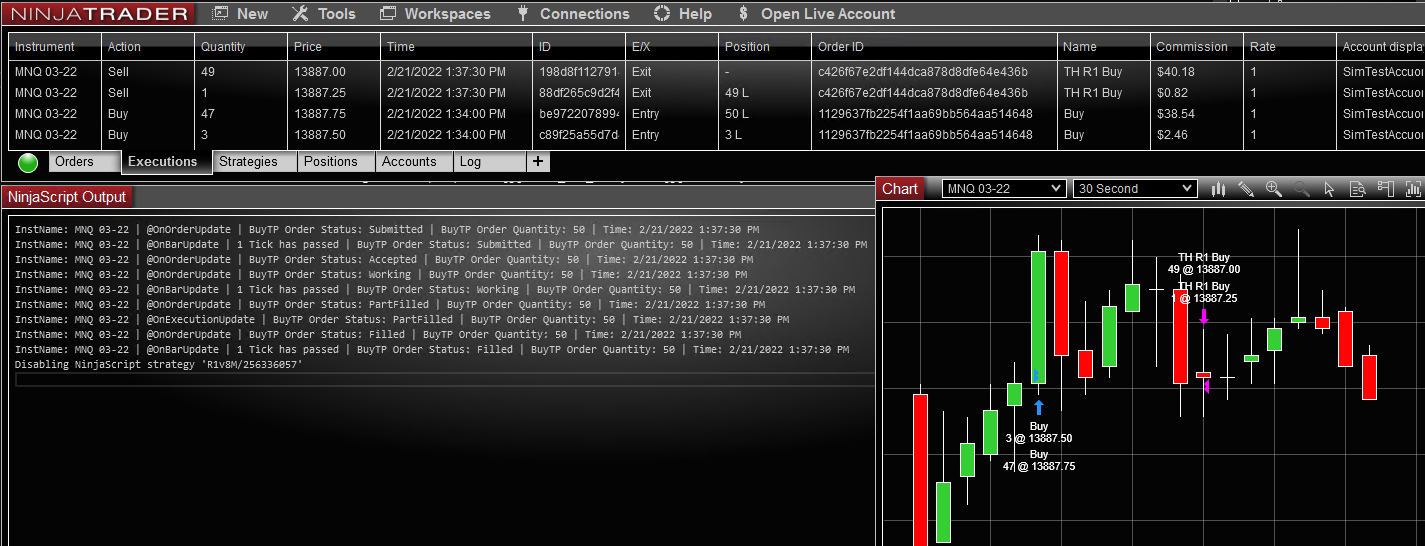The width and height of the screenshot is (1425, 546).
Task: Sort by Instrument column header
Action: tap(55, 47)
